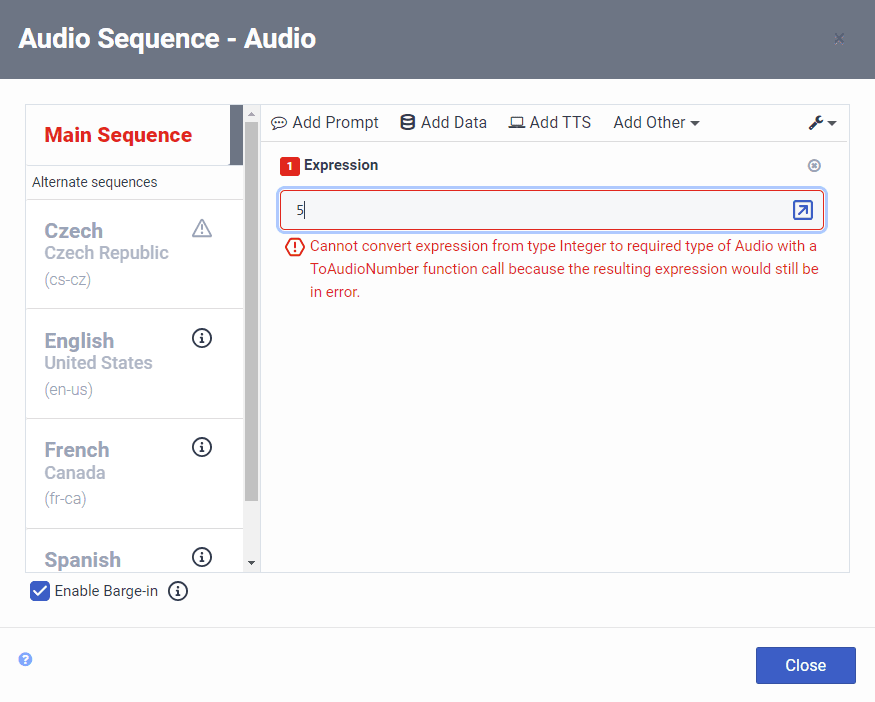Open the expression editor popout icon
Screen dimensions: 875x702
(x=802, y=210)
